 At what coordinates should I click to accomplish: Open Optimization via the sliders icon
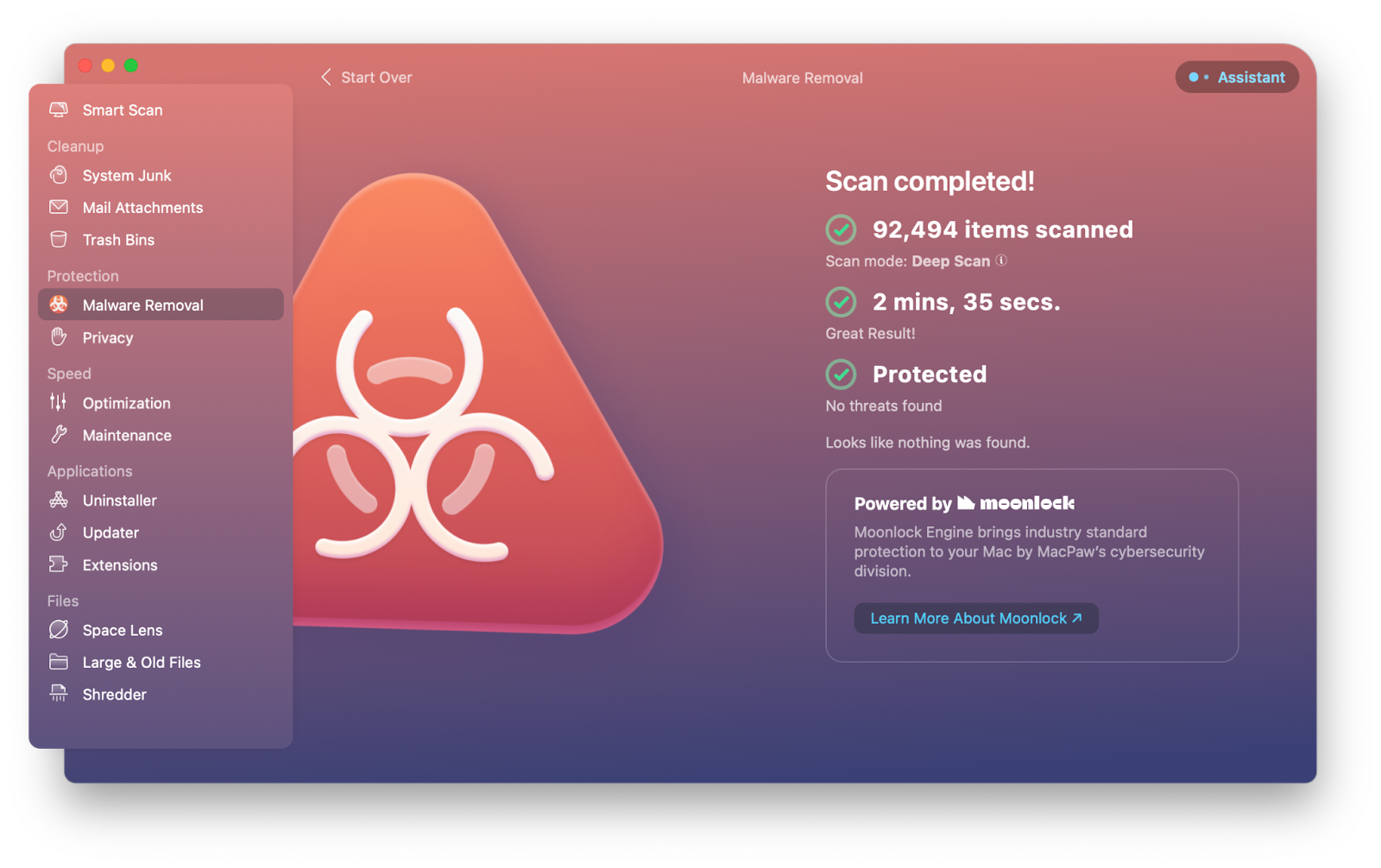(59, 402)
